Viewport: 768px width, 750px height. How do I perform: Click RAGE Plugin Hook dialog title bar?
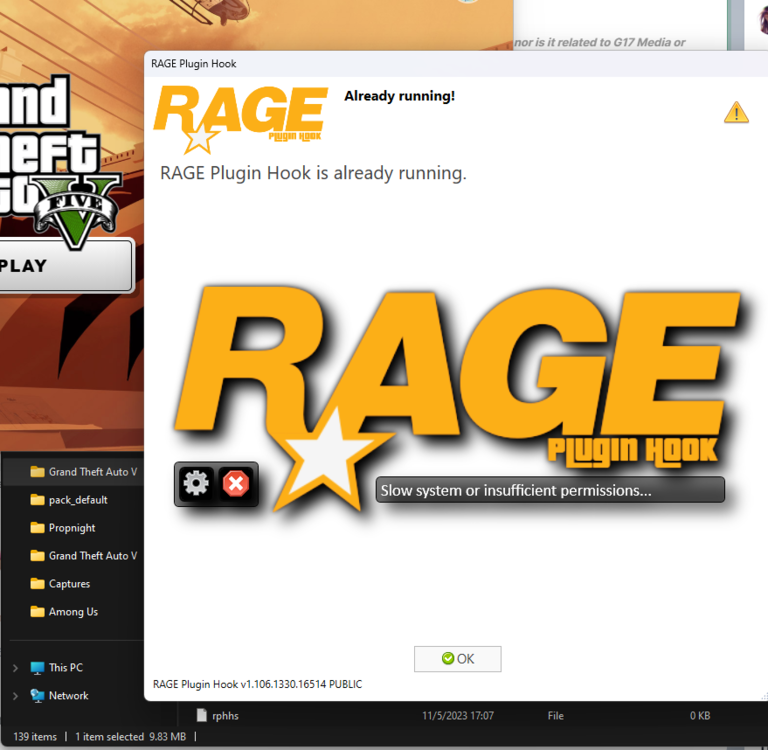(x=456, y=64)
